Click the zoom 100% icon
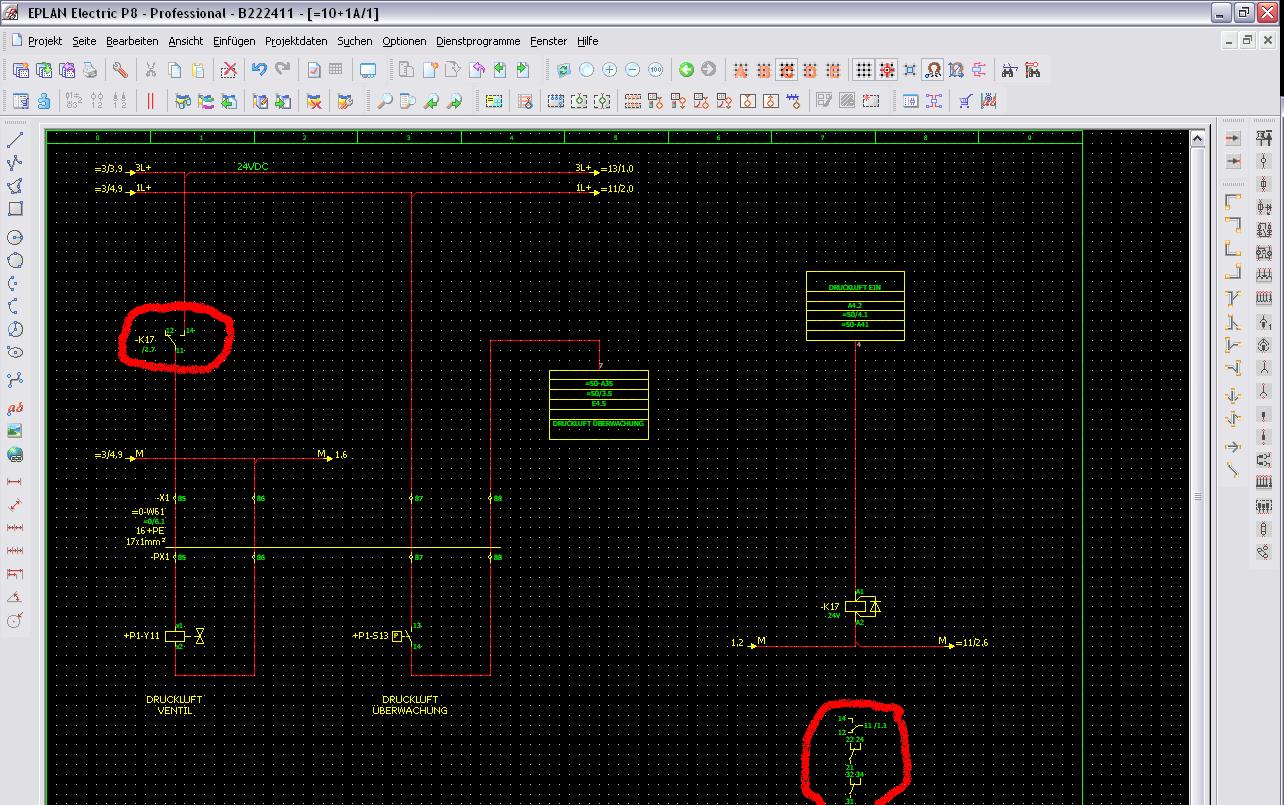Viewport: 1284px width, 805px height. pos(655,70)
